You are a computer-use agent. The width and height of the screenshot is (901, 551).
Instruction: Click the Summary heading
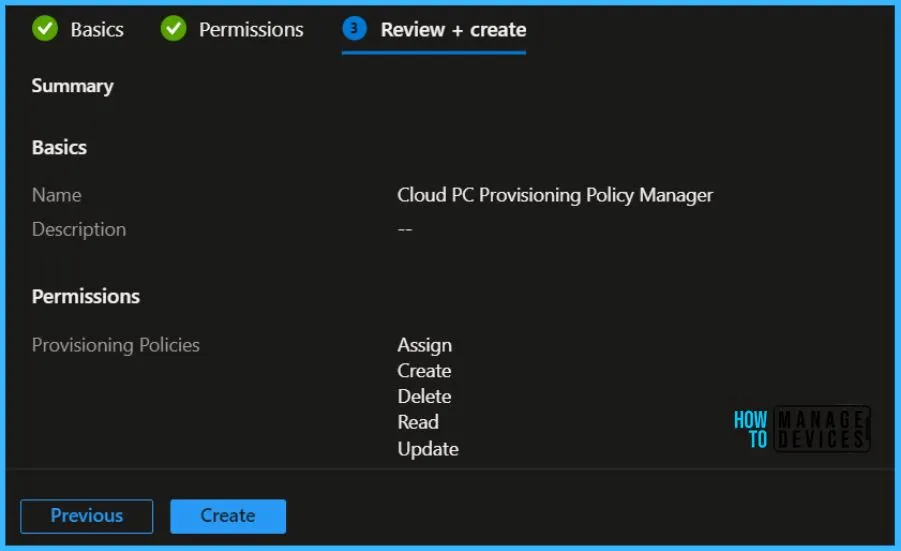(72, 86)
